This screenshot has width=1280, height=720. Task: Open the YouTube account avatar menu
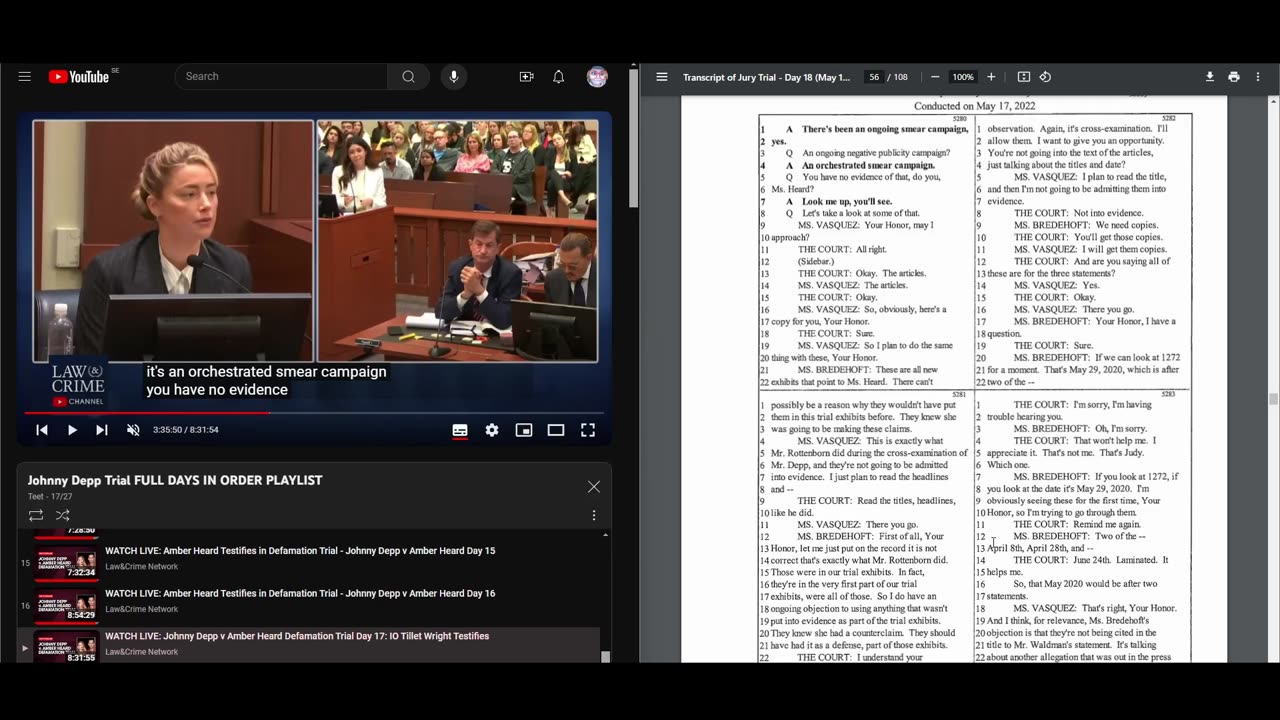[x=597, y=77]
